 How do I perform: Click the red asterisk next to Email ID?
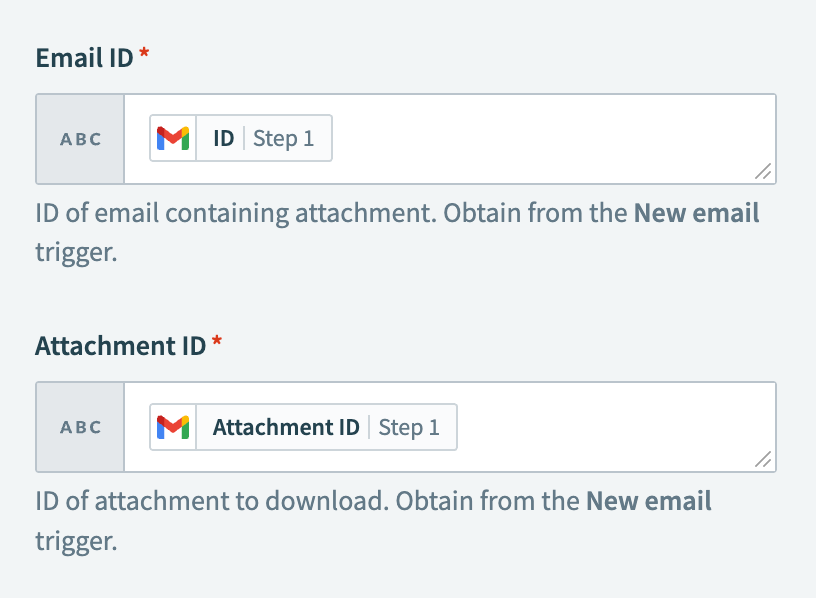pyautogui.click(x=142, y=50)
